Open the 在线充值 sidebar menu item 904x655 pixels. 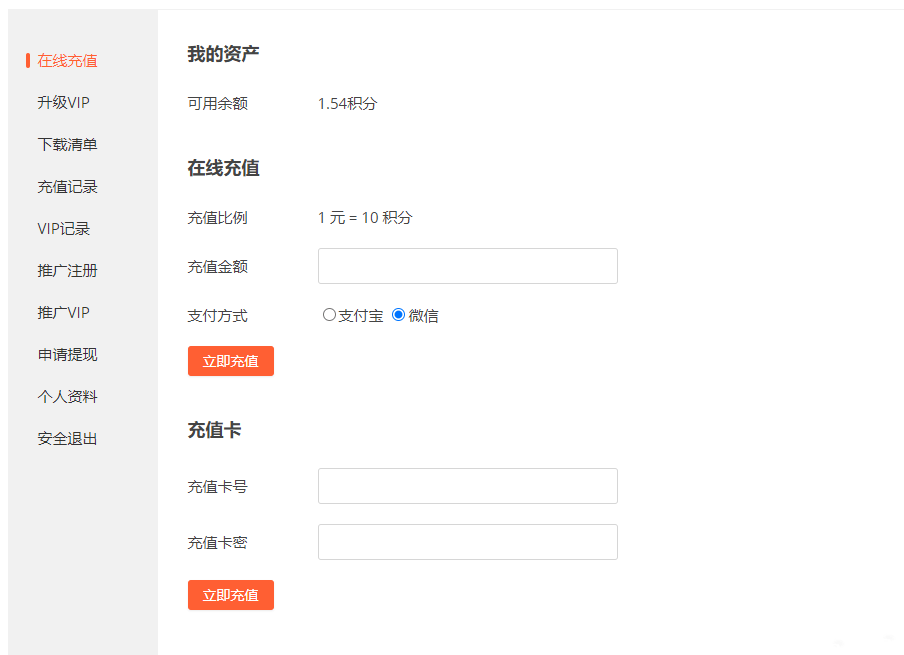tap(67, 61)
